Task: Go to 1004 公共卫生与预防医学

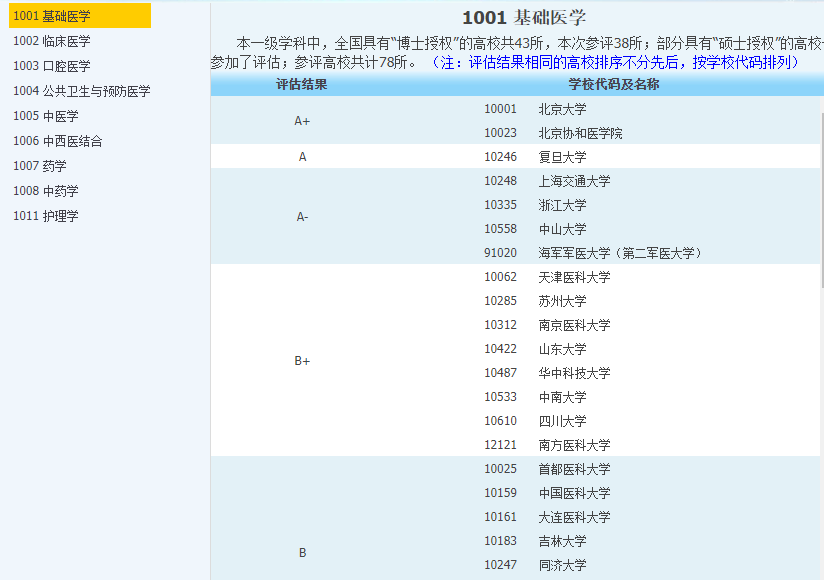Action: [81, 91]
